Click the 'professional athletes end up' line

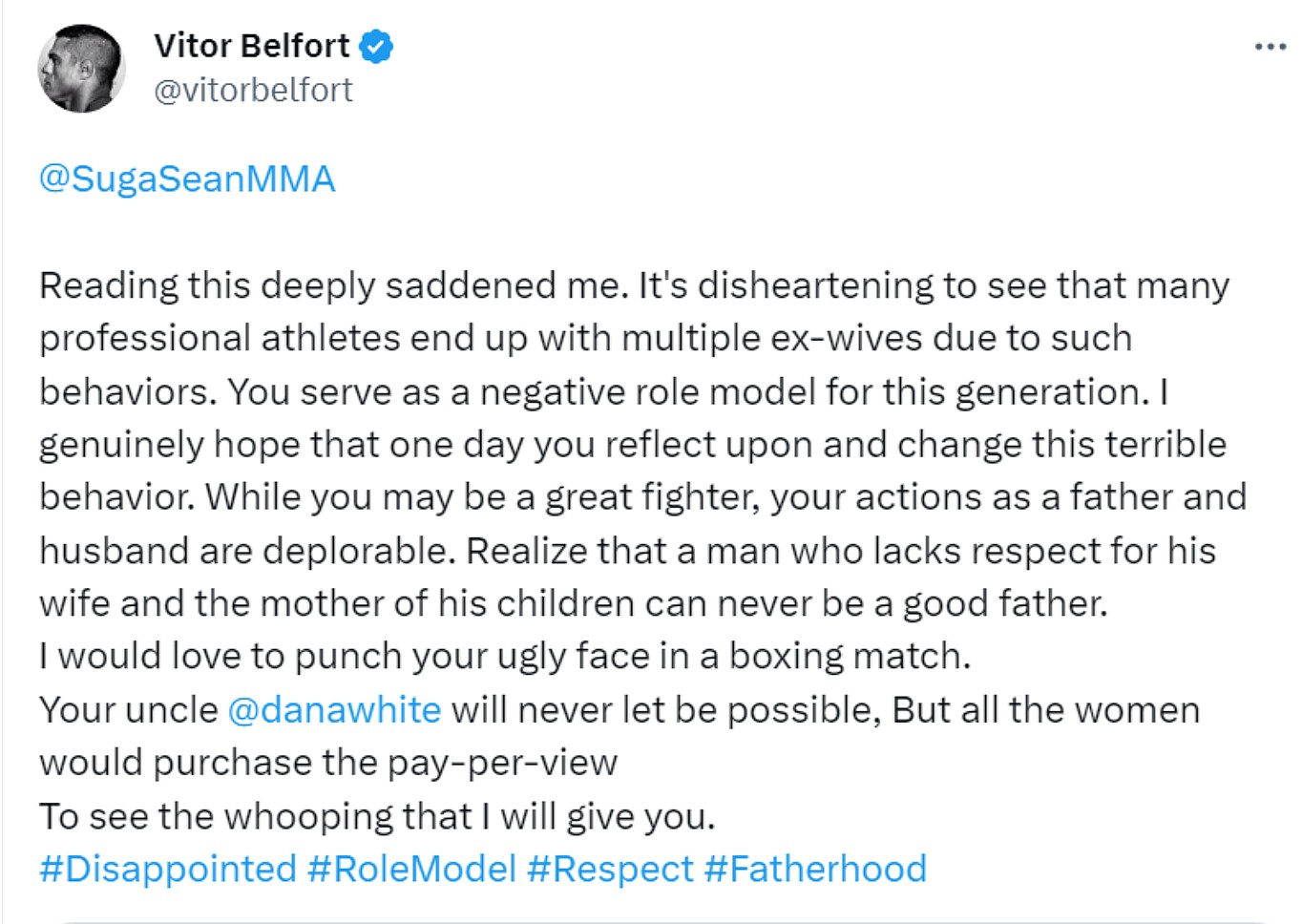585,339
